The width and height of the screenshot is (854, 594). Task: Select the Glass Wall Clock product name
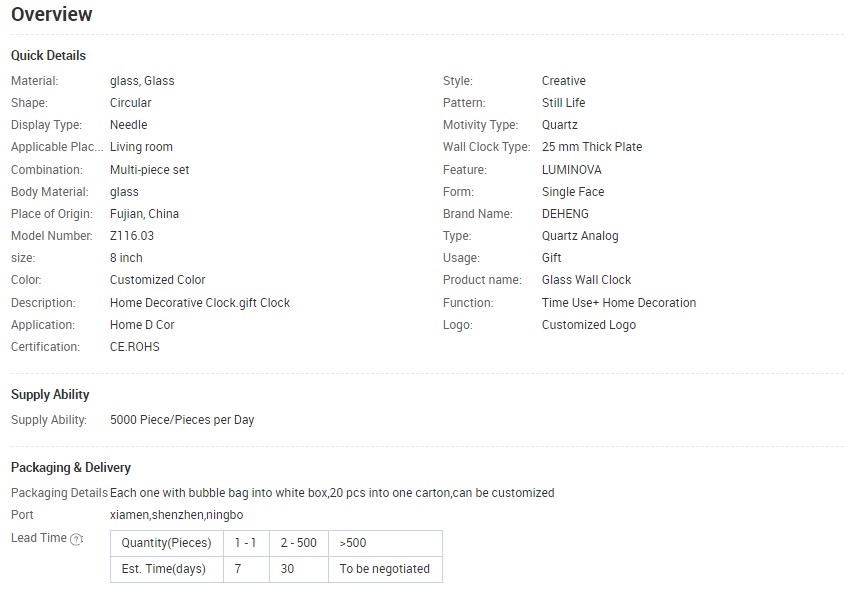pos(586,280)
